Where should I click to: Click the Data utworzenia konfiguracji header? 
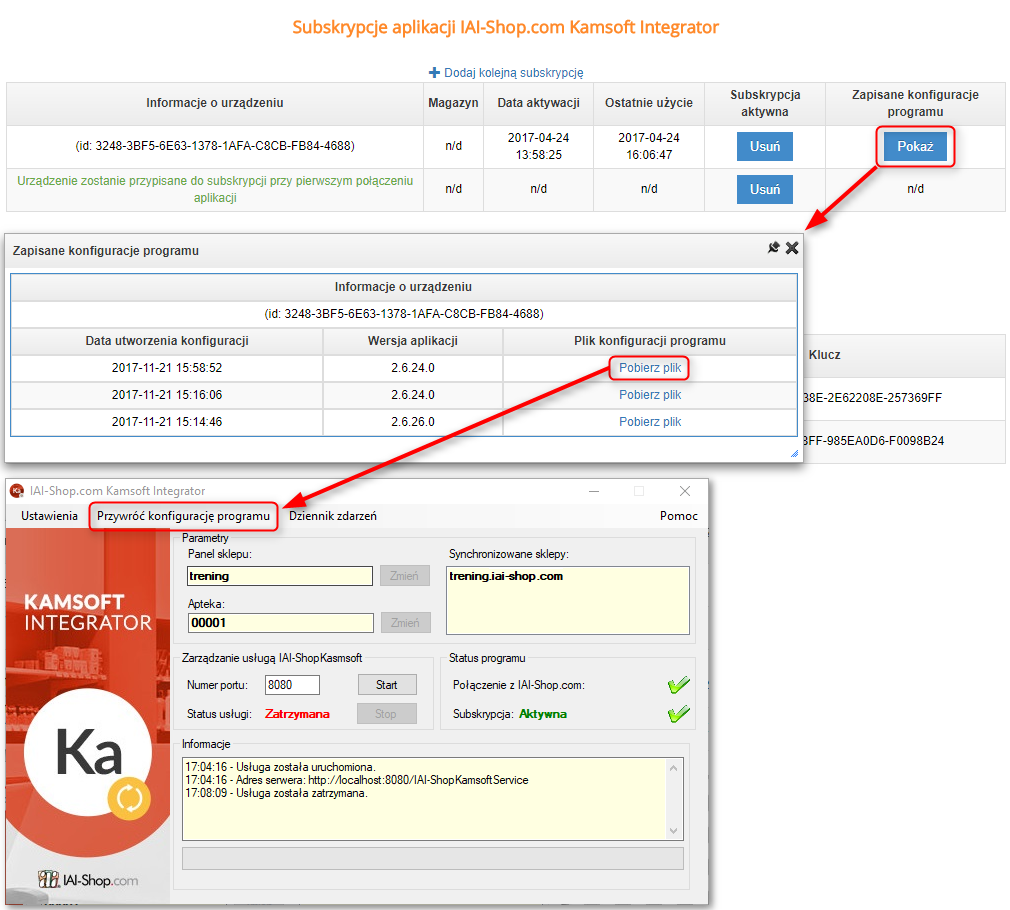[x=167, y=341]
